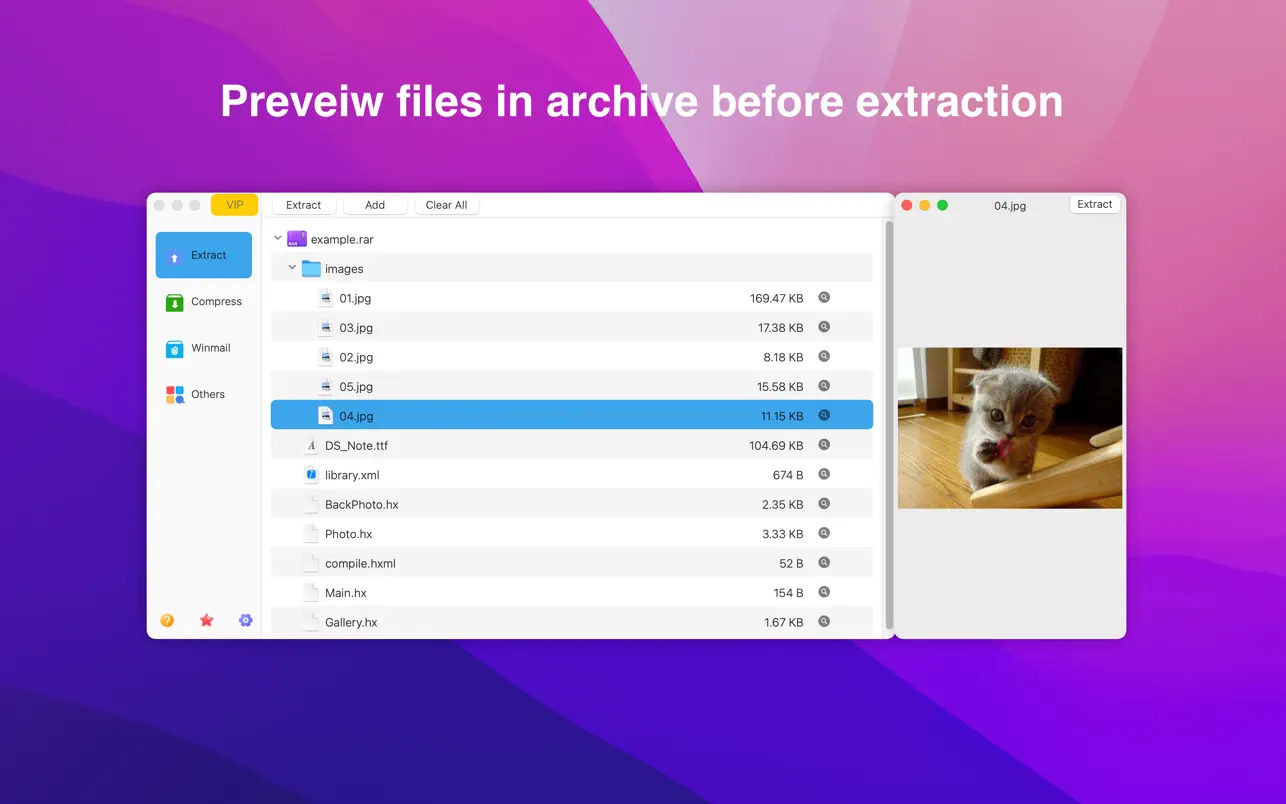
Task: Click the magnifier icon on 04.jpg row
Action: [x=824, y=415]
